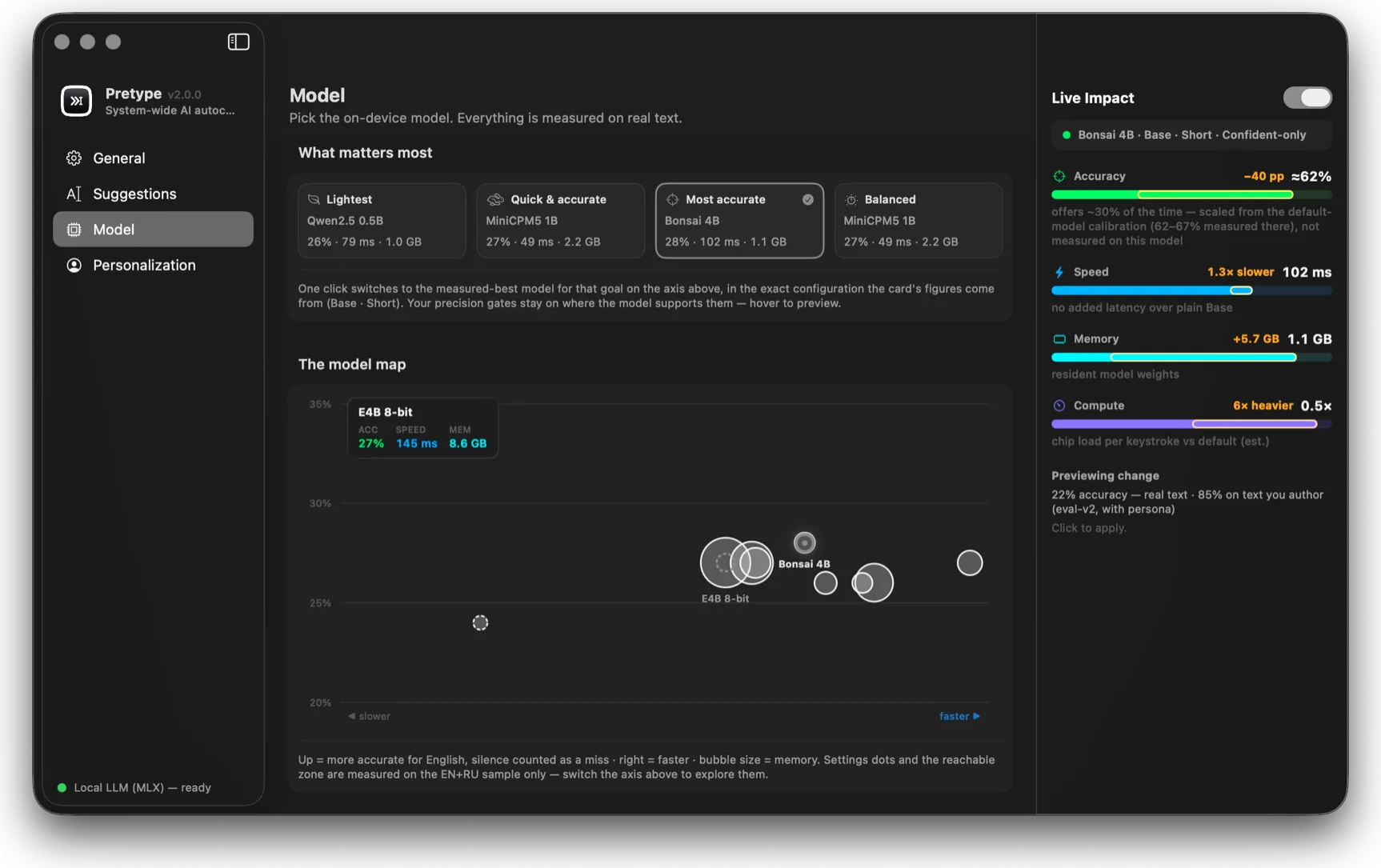This screenshot has height=868, width=1381.
Task: Select the Bonsai 4B bubble on model map
Action: click(x=804, y=543)
